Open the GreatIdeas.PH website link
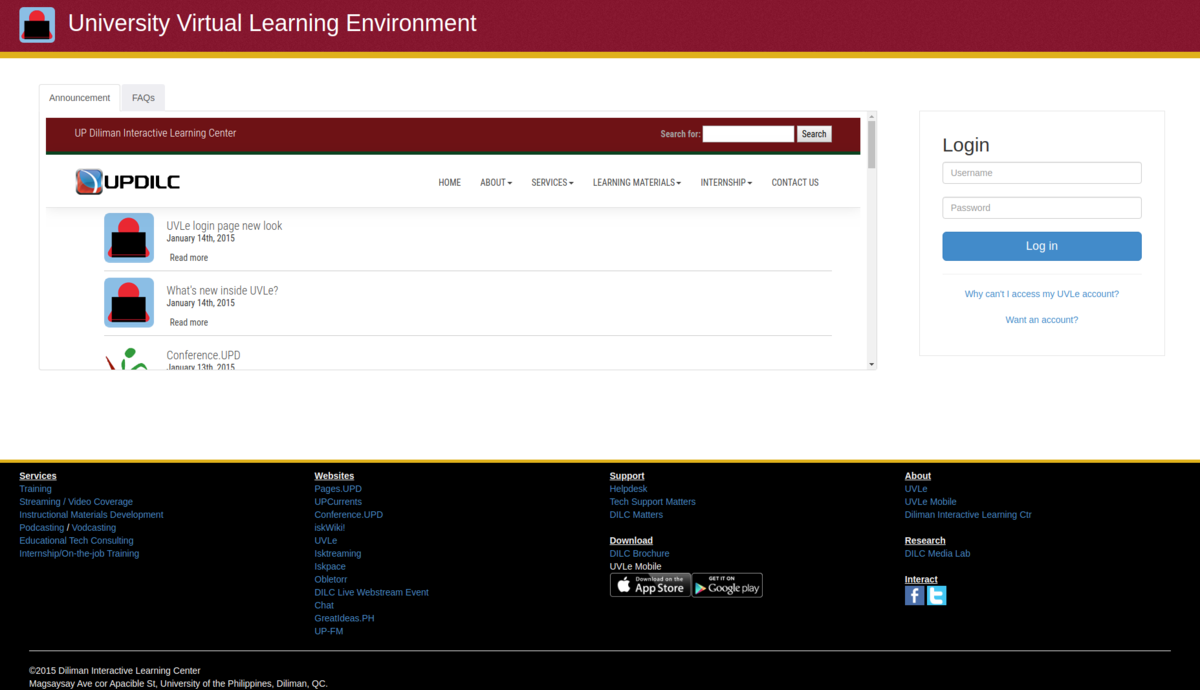1200x690 pixels. pos(344,618)
